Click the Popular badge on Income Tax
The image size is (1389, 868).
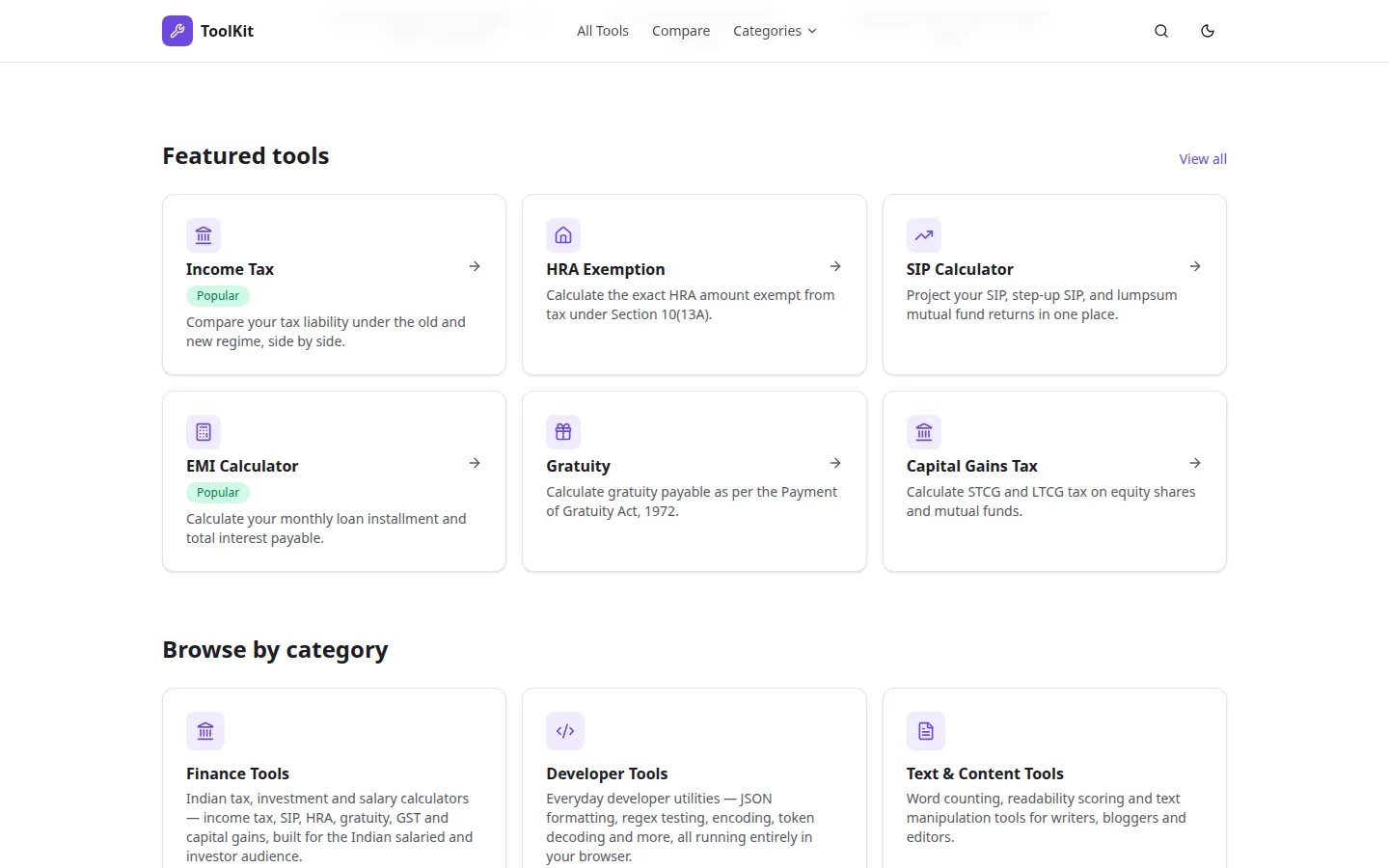[218, 296]
